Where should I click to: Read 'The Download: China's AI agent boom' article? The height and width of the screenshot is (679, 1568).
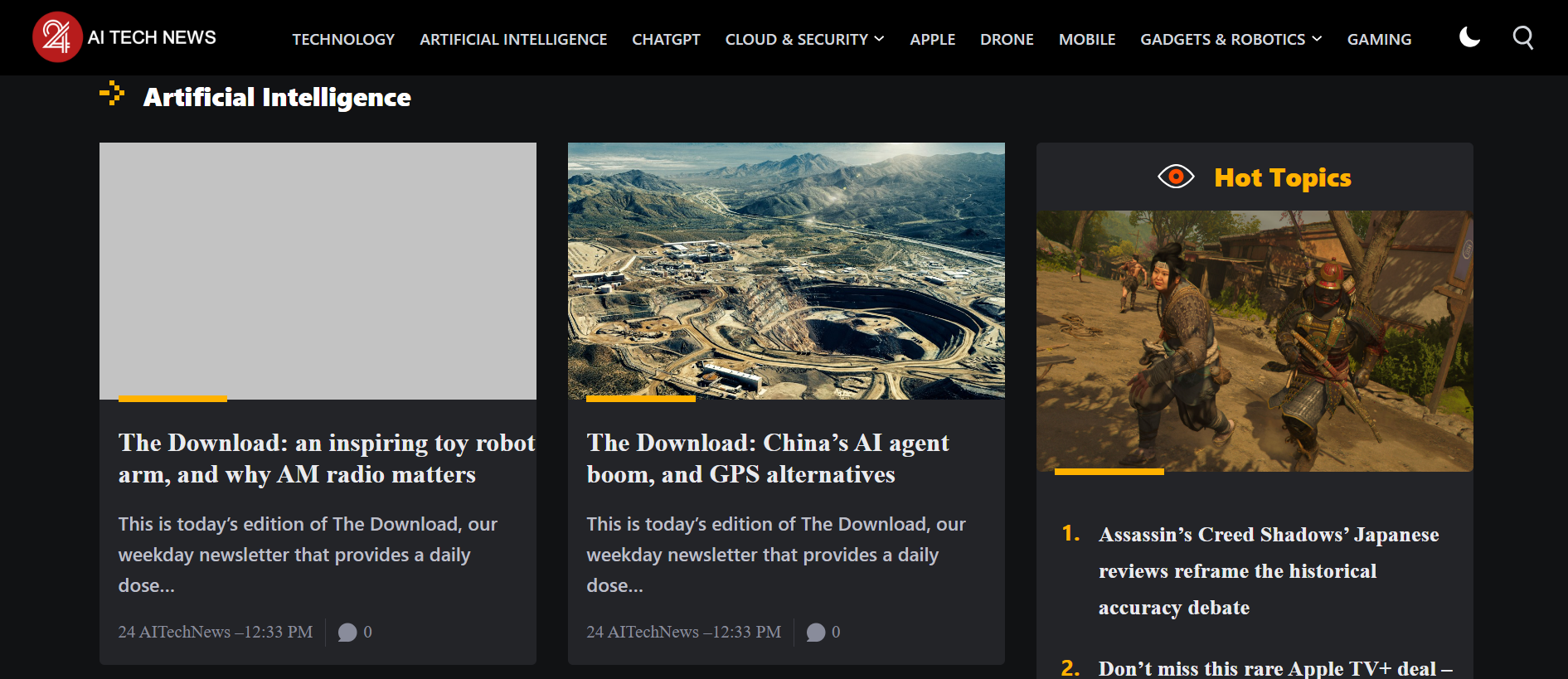click(x=768, y=458)
